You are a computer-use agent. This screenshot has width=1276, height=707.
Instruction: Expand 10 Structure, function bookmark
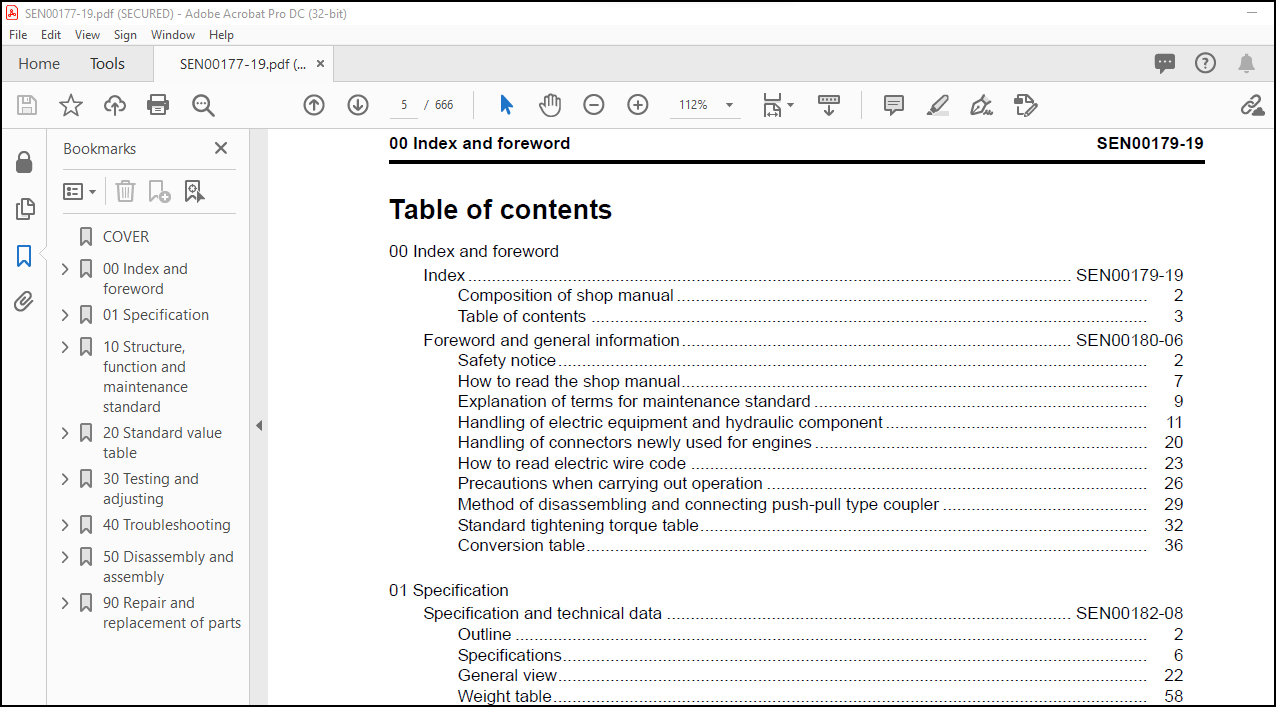tap(65, 347)
